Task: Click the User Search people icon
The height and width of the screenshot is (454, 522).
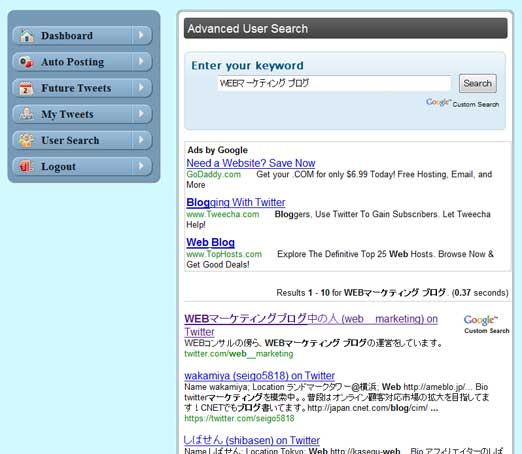Action: [x=26, y=140]
